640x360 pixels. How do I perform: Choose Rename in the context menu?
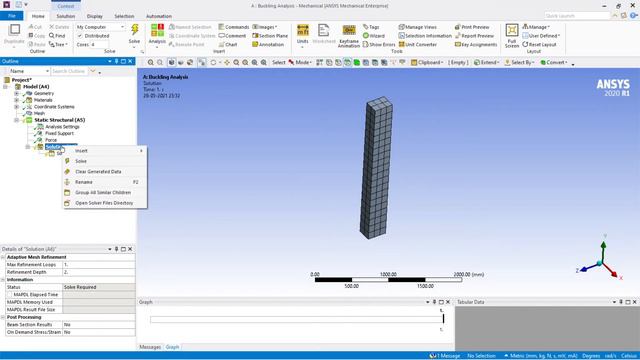click(105, 182)
